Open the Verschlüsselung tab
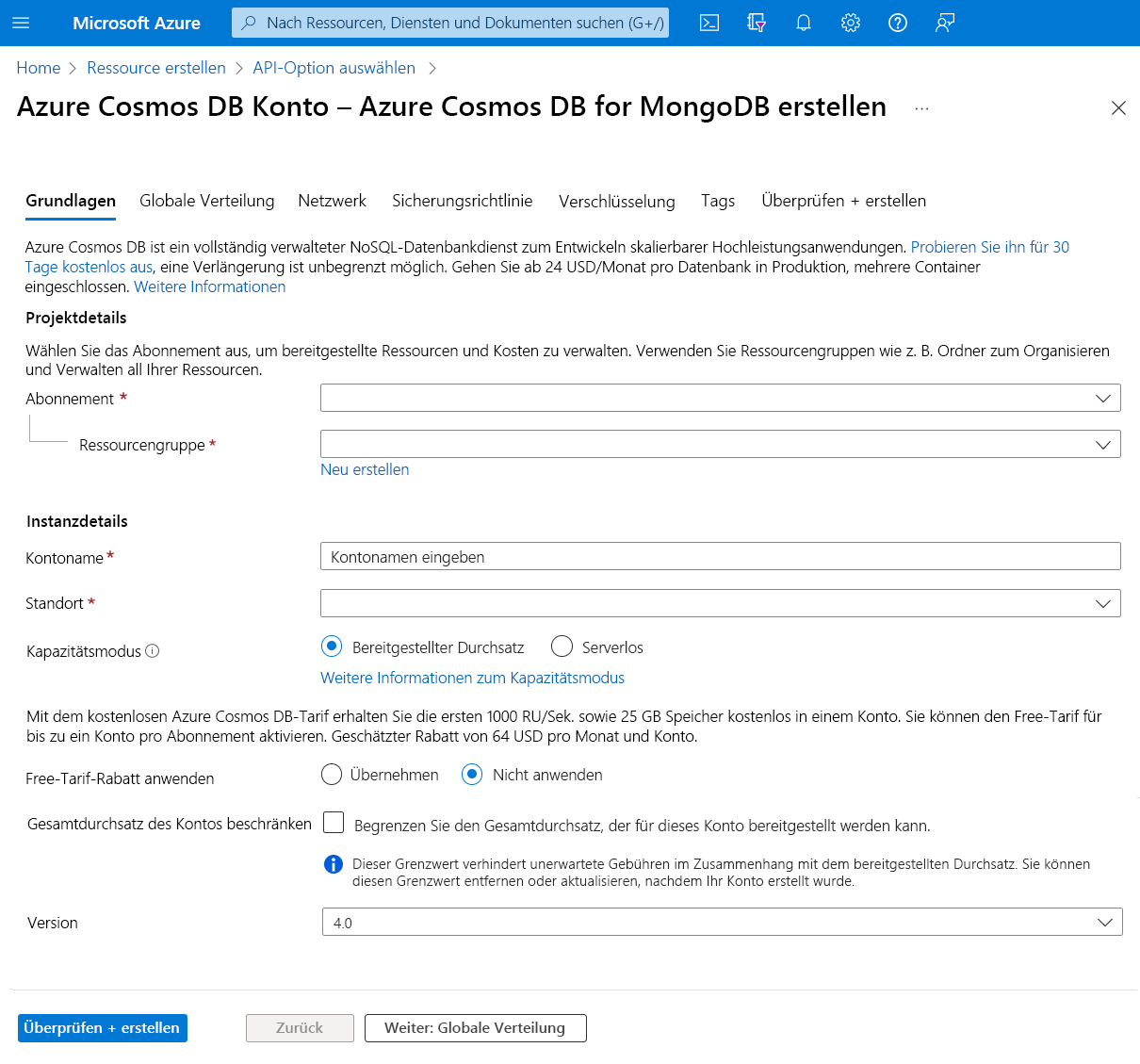Screen dimensions: 1140x1064 [616, 201]
